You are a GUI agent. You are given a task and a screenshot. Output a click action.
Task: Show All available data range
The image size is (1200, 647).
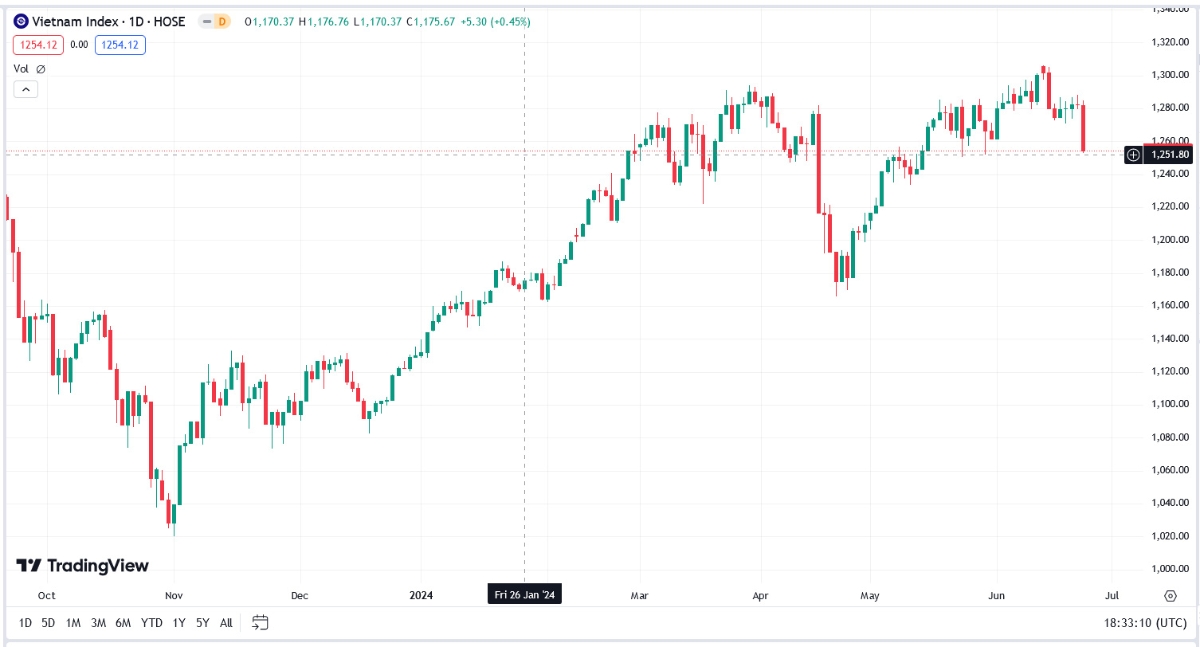[x=226, y=623]
